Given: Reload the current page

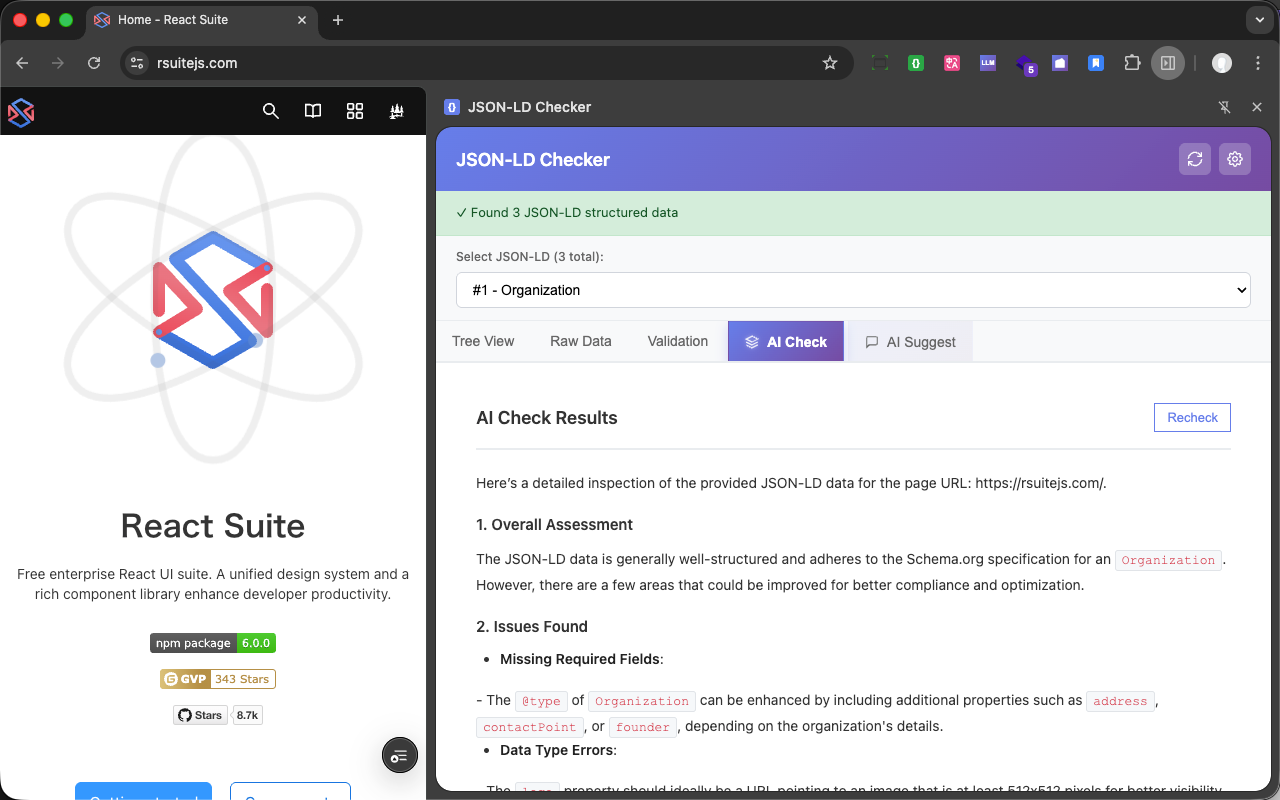Looking at the screenshot, I should click(94, 63).
